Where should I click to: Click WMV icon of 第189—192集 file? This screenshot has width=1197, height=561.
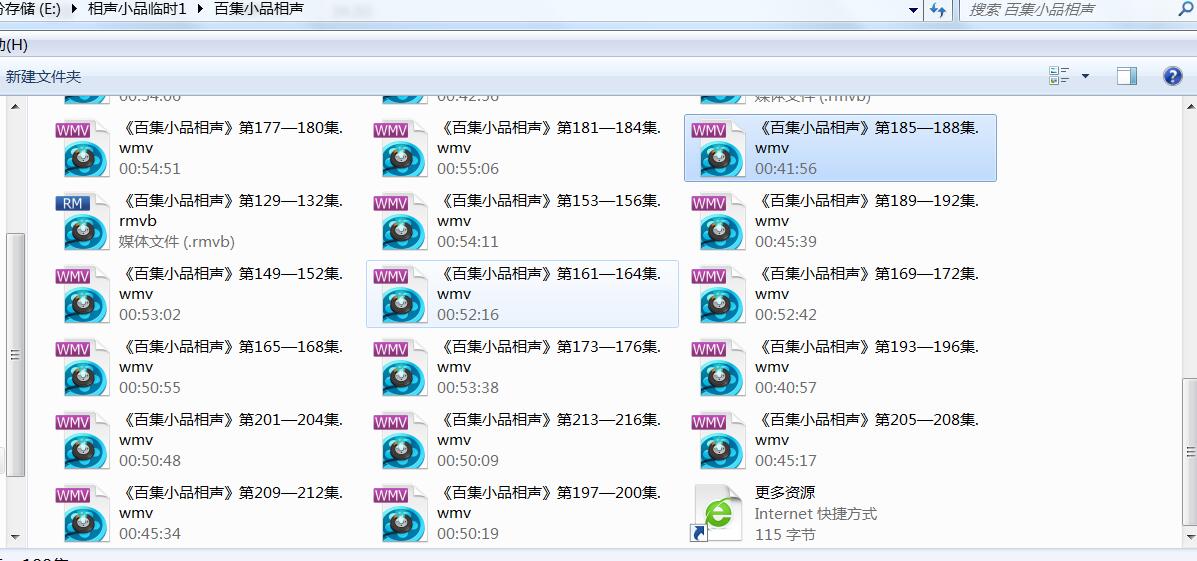720,221
